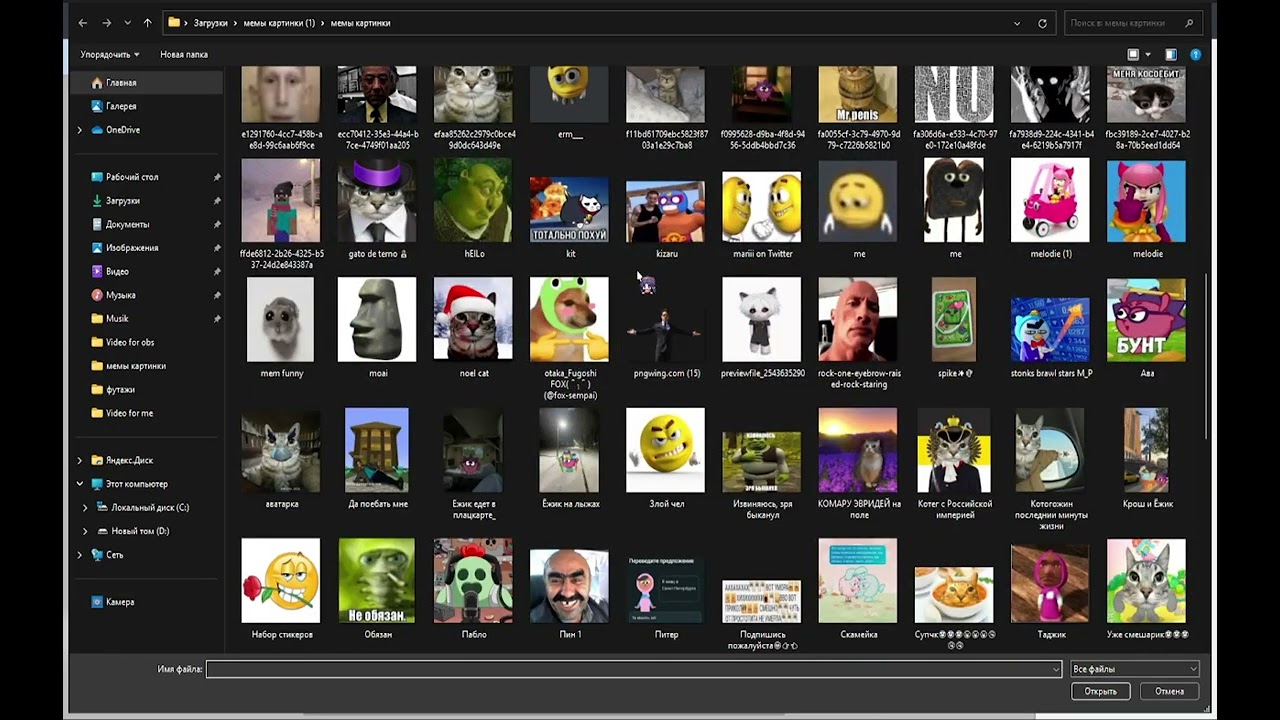This screenshot has height=720, width=1280.
Task: Click the Открыть button
Action: click(x=1100, y=691)
